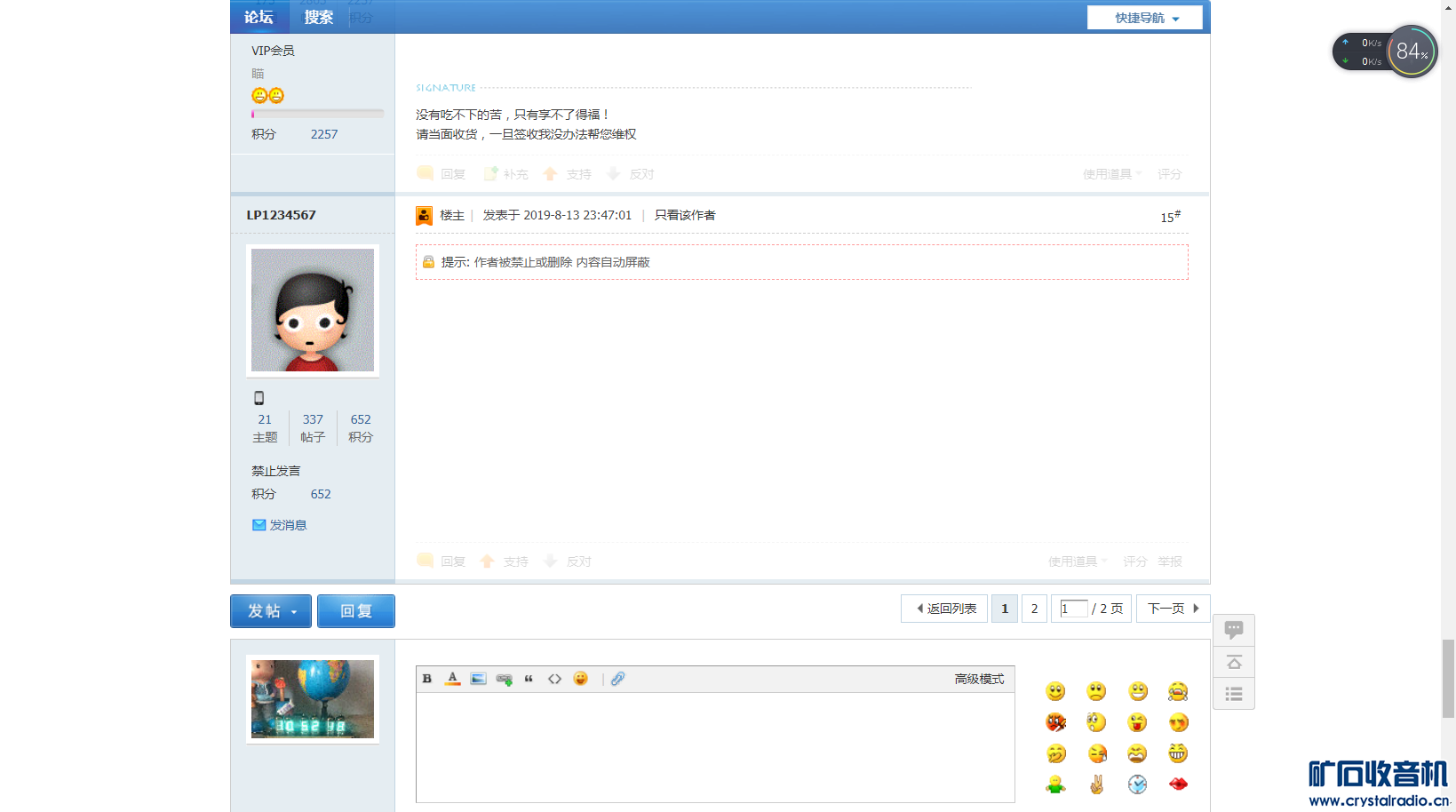Insert the smiling face emoticon
Viewport: 1456px width, 812px height.
[x=1055, y=692]
